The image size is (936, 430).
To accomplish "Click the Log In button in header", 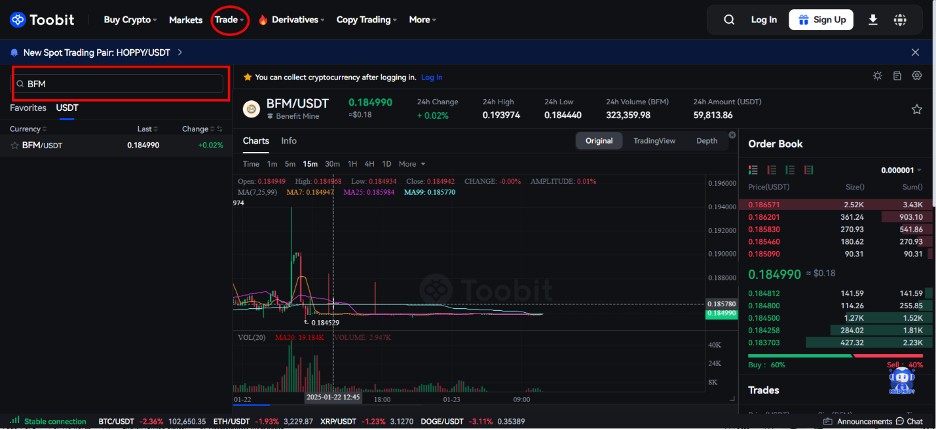I will [764, 20].
